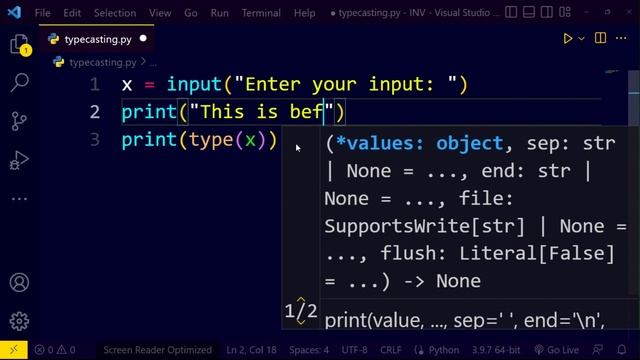
Task: Toggle the bottom panel layout icon
Action: pyautogui.click(x=529, y=12)
